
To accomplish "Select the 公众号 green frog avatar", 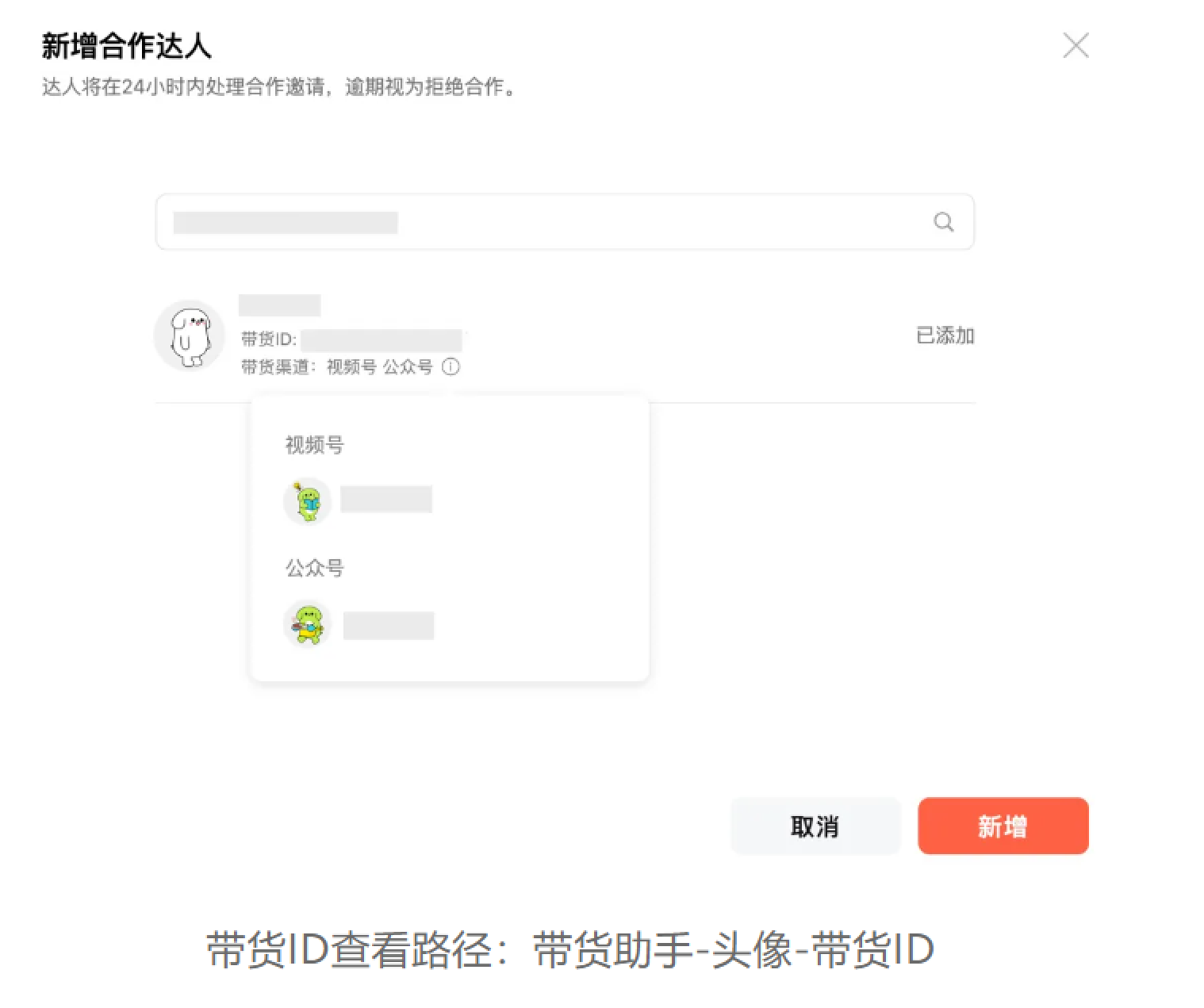I will [x=307, y=624].
